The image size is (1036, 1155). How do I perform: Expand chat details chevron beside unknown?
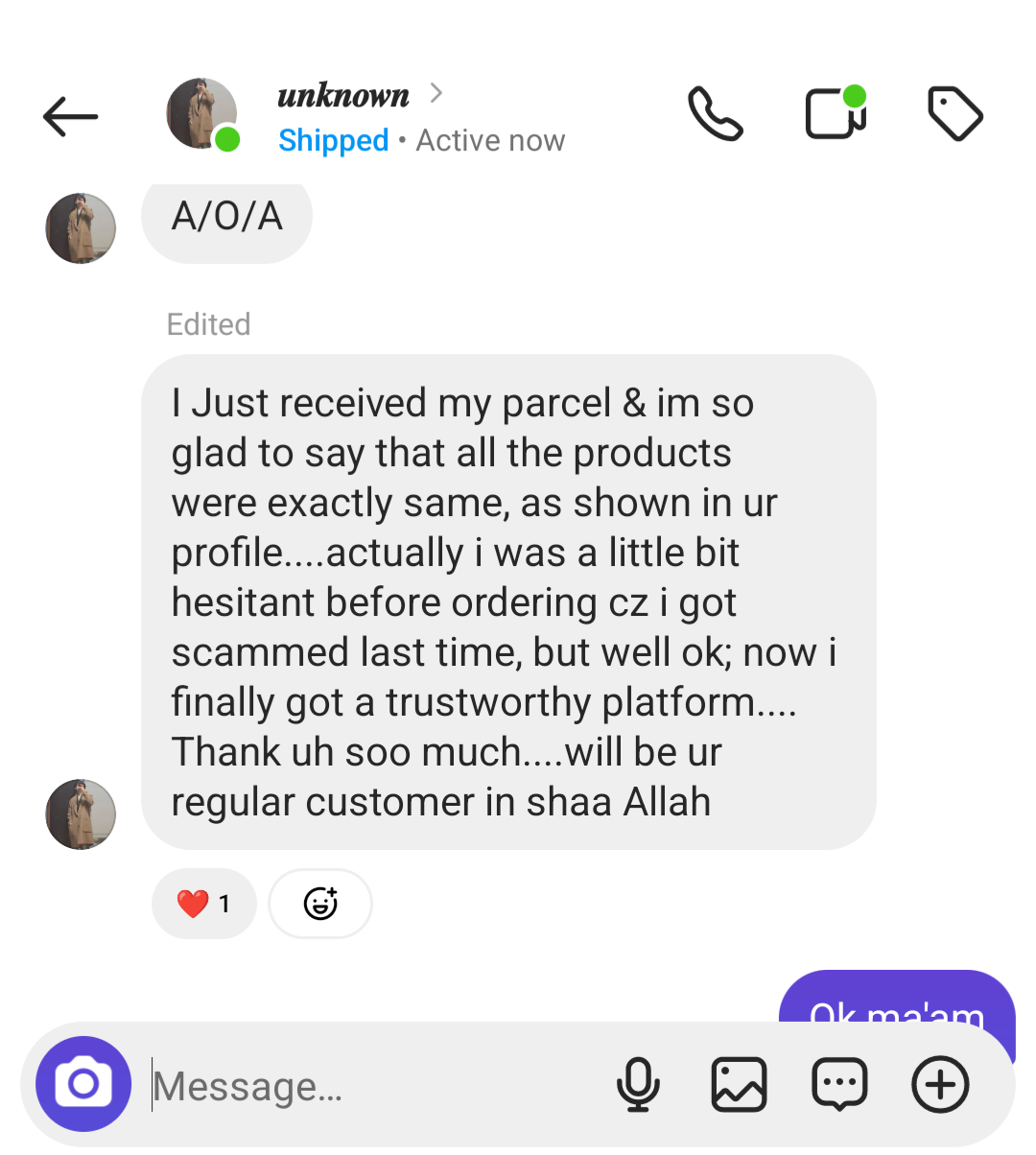pos(436,93)
